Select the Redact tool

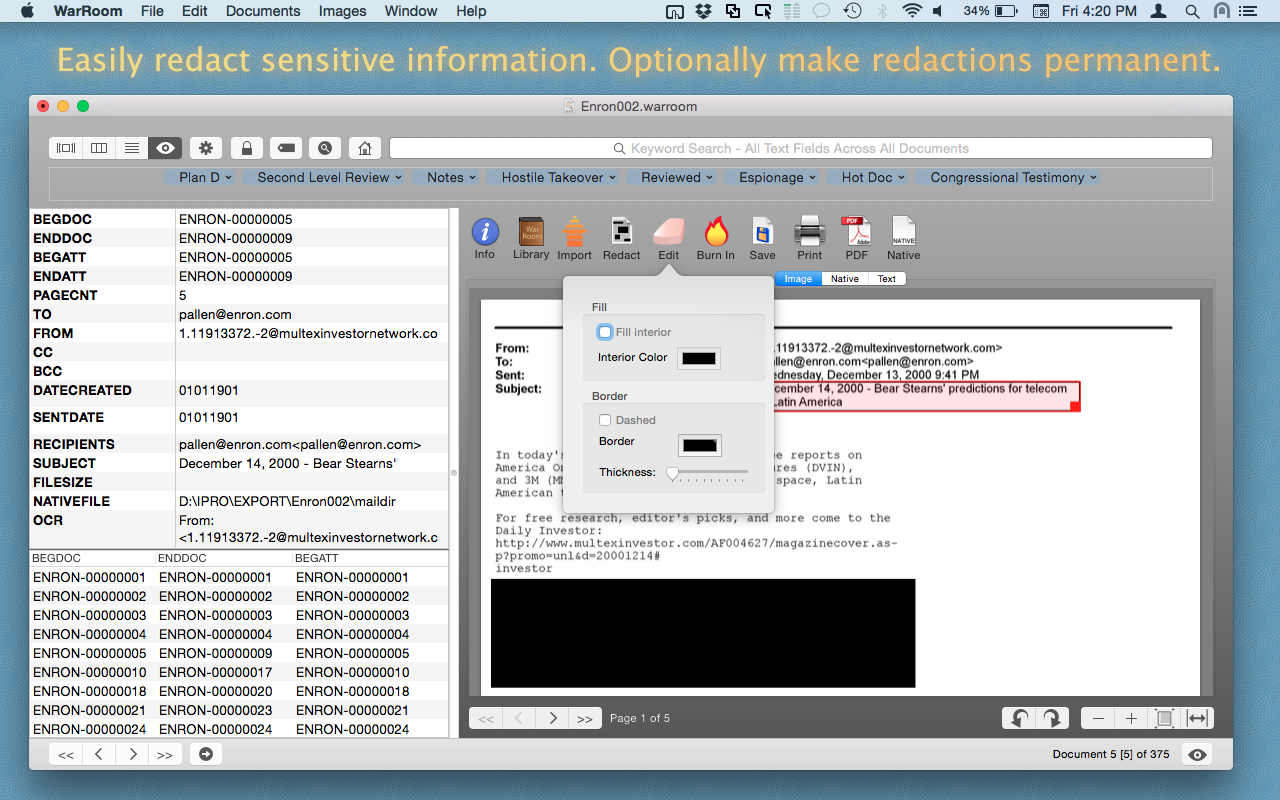[x=621, y=232]
